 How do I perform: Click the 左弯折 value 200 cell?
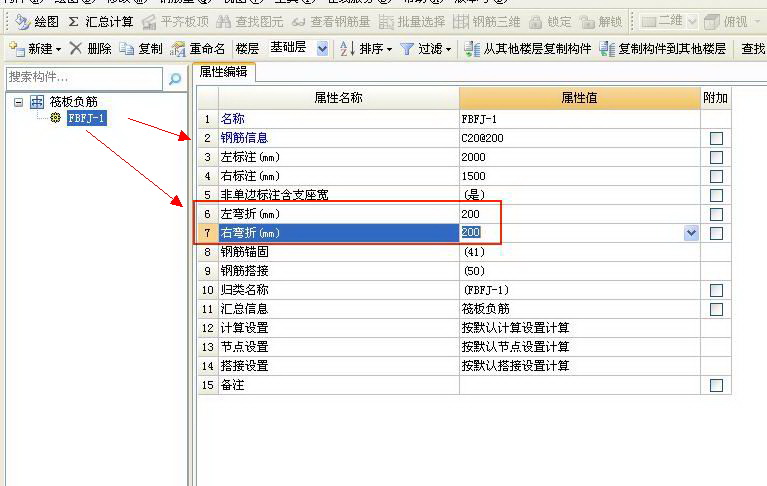click(580, 214)
